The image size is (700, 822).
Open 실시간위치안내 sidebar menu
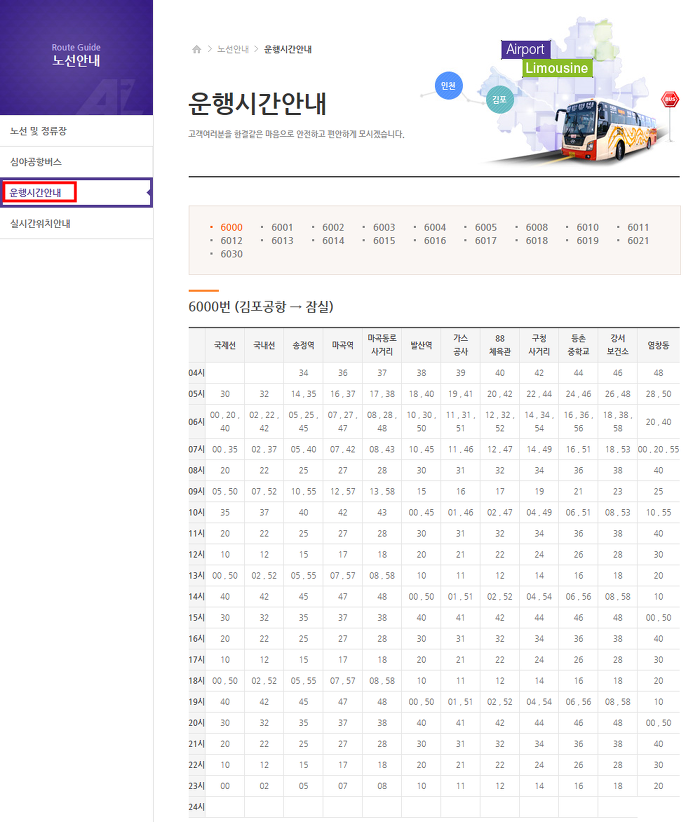[x=76, y=223]
